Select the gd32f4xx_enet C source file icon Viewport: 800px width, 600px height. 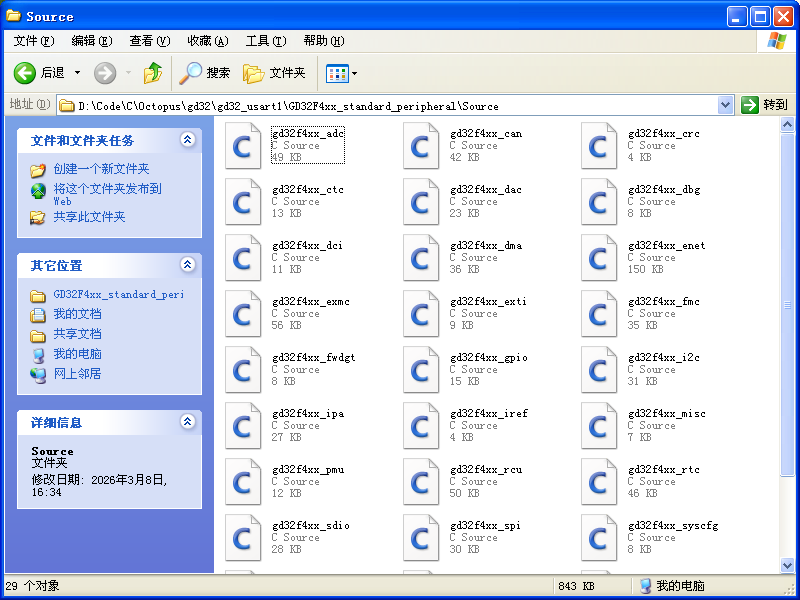(599, 258)
